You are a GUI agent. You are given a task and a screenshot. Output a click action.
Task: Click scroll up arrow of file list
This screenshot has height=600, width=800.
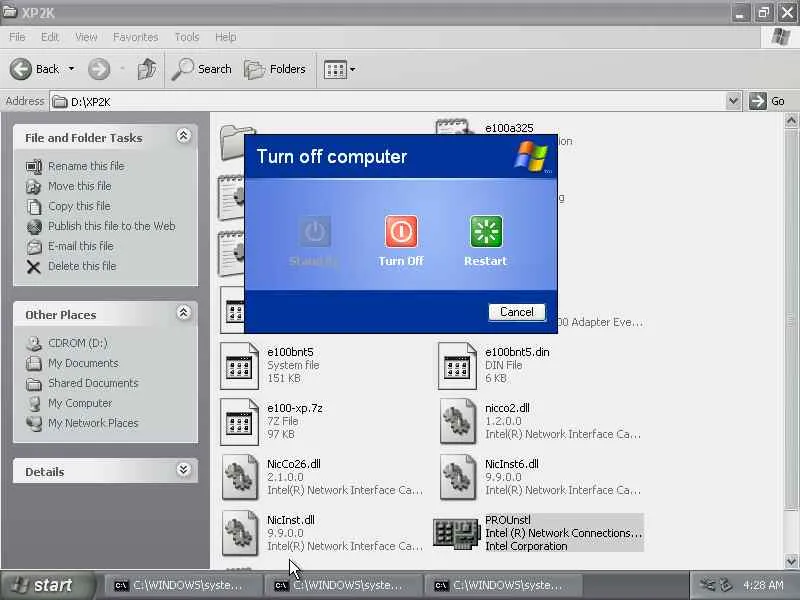pos(791,121)
